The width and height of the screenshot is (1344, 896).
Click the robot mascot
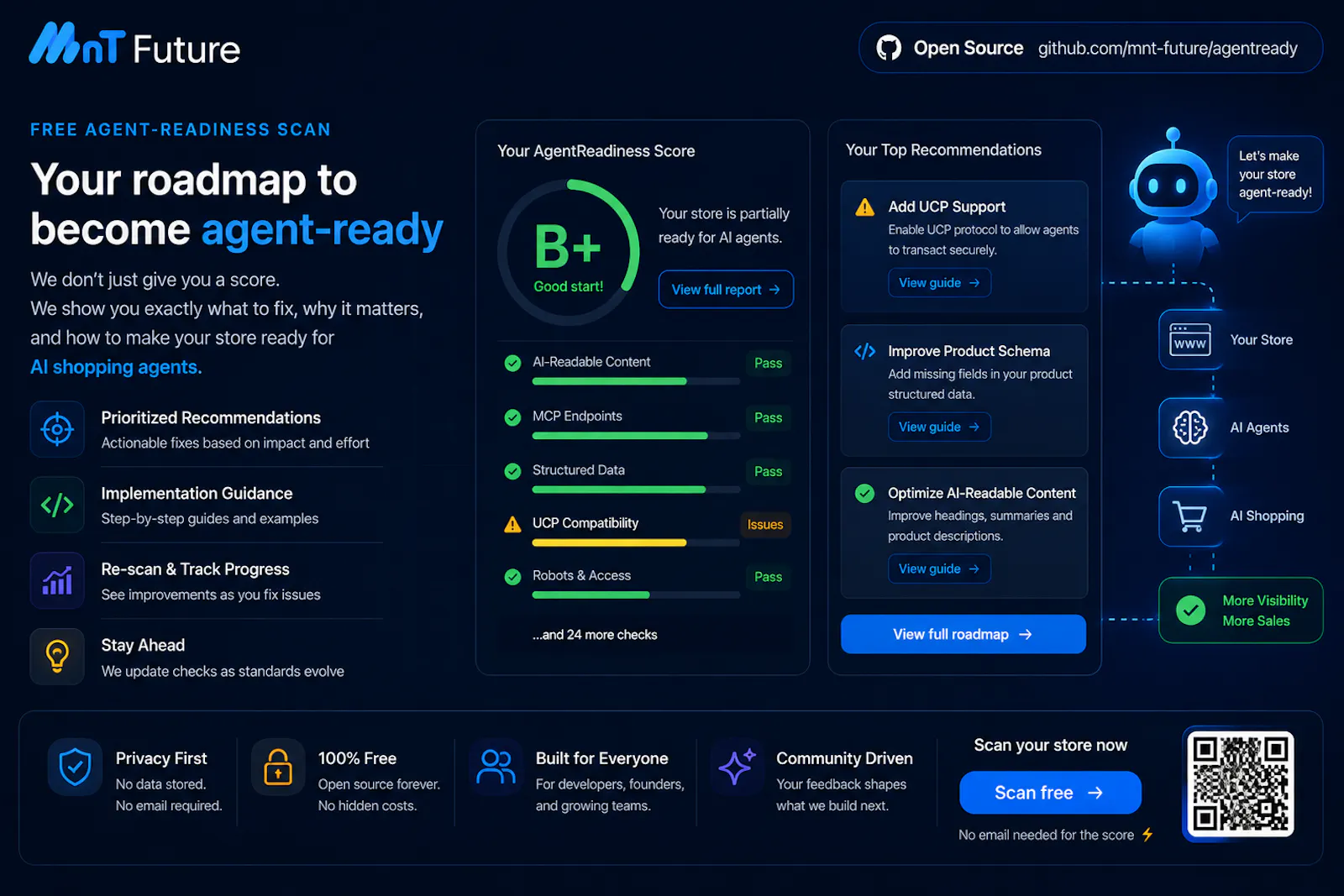[x=1173, y=197]
